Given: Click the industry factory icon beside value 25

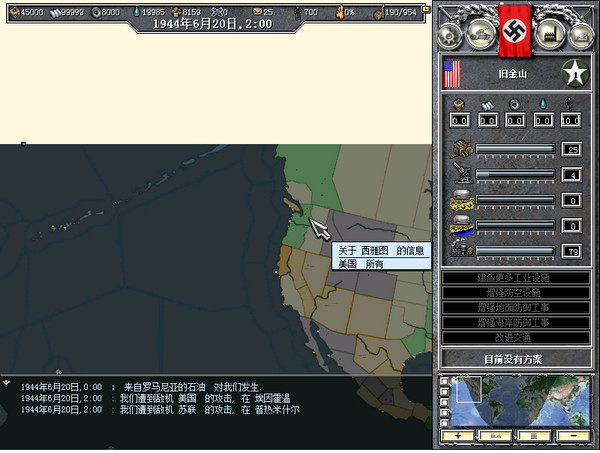Looking at the screenshot, I should 462,148.
